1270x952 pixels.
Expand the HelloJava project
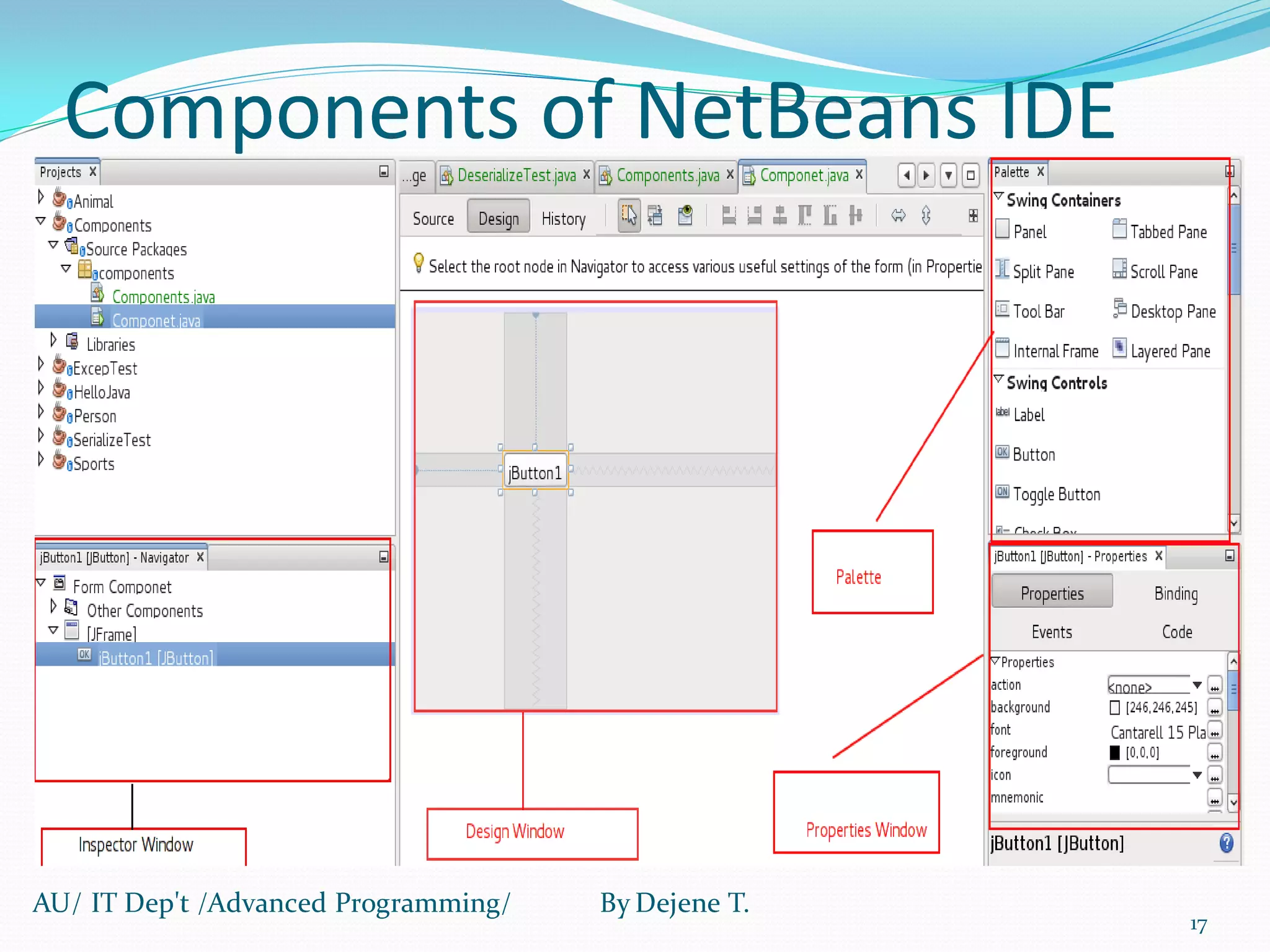tap(41, 387)
